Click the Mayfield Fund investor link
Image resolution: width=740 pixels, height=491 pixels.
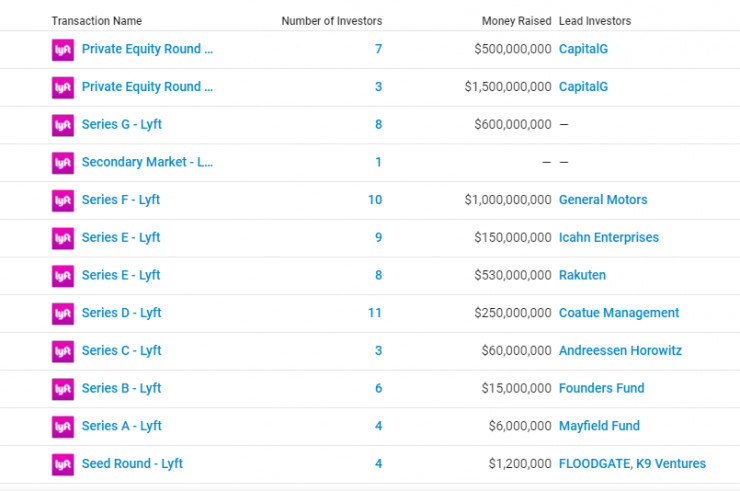tap(599, 426)
